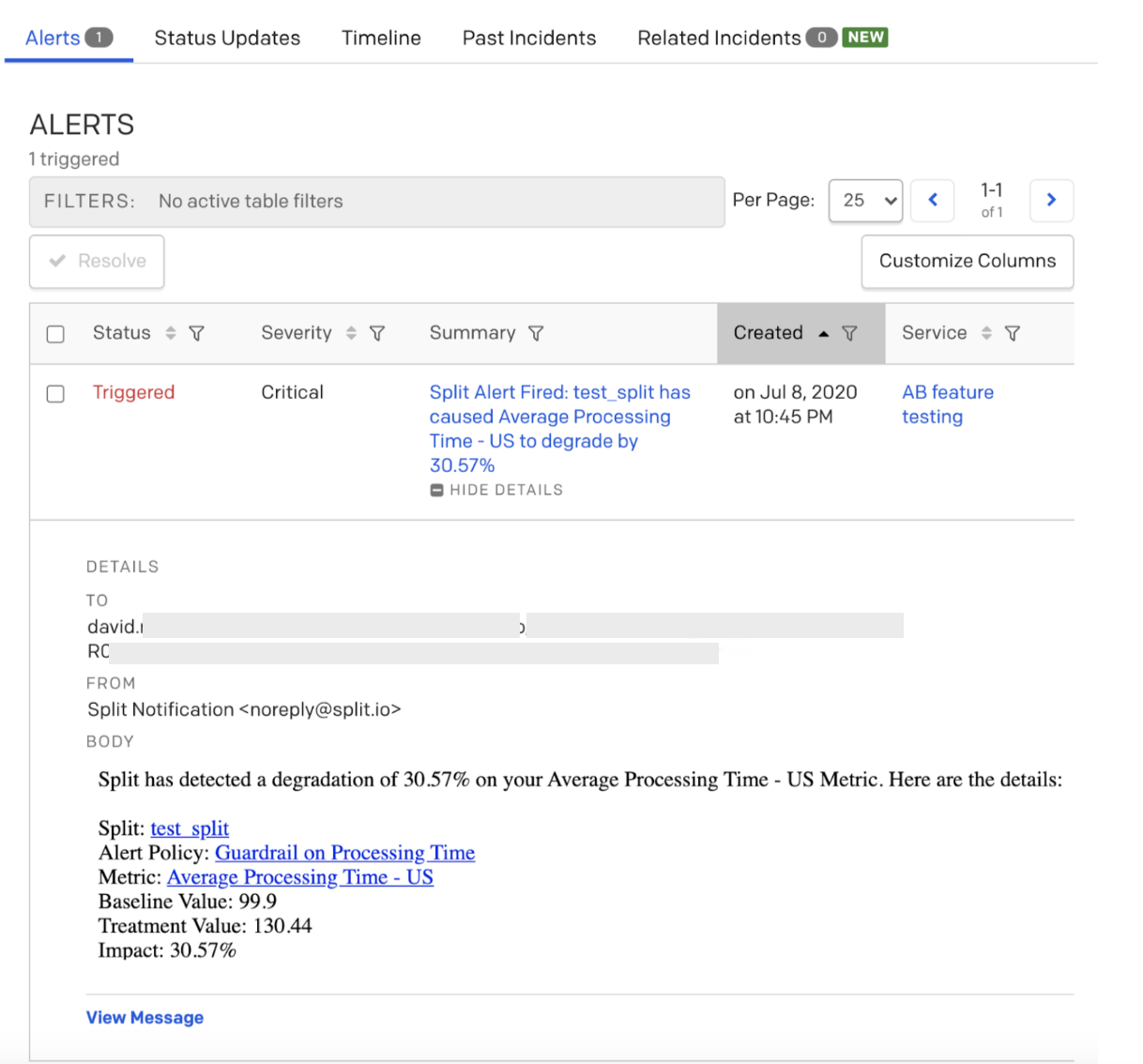Open the Guardrail on Processing Time link

[344, 853]
